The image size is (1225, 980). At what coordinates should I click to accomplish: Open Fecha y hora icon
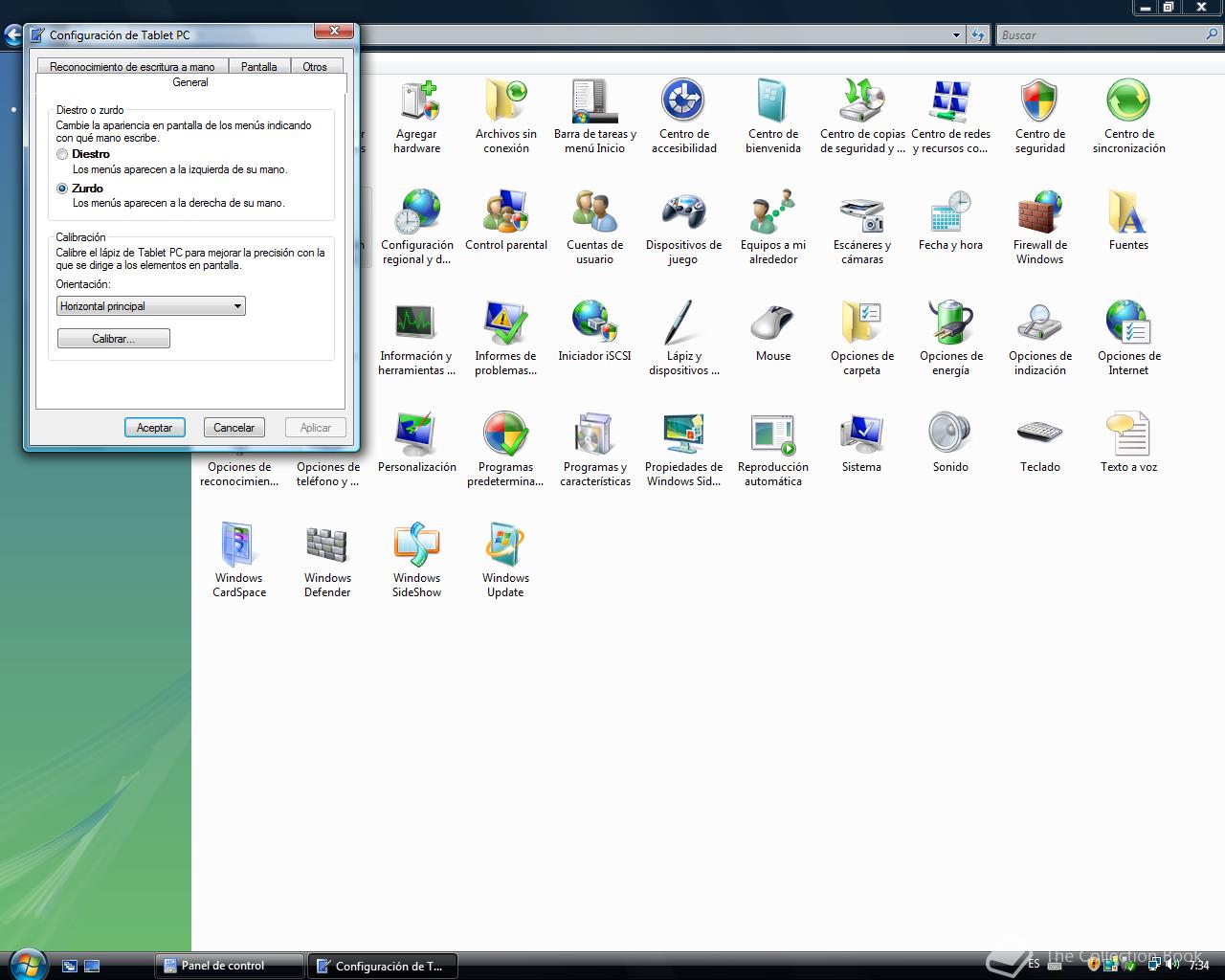tap(950, 212)
